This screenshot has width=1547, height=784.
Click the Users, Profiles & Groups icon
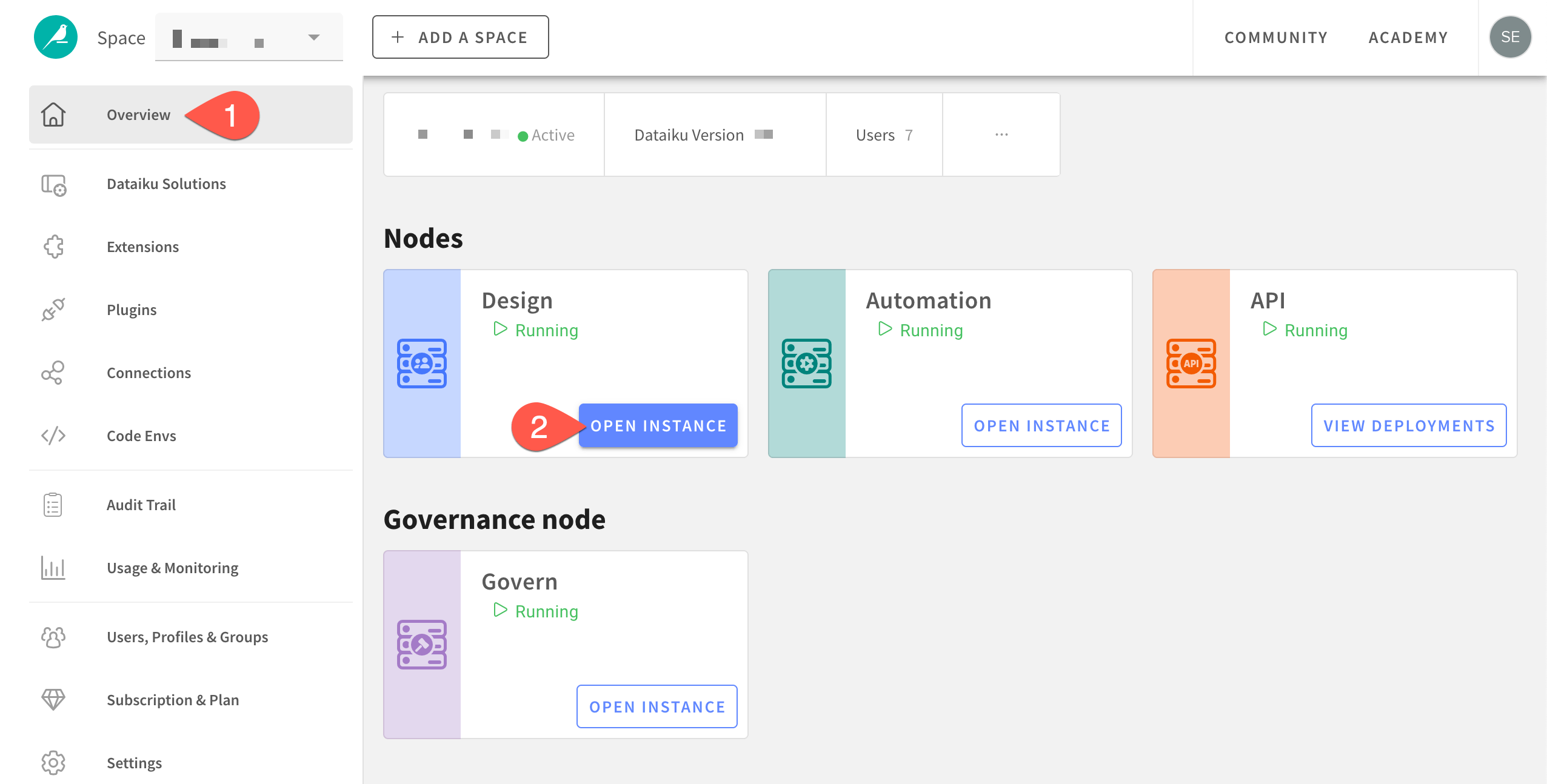[x=53, y=637]
